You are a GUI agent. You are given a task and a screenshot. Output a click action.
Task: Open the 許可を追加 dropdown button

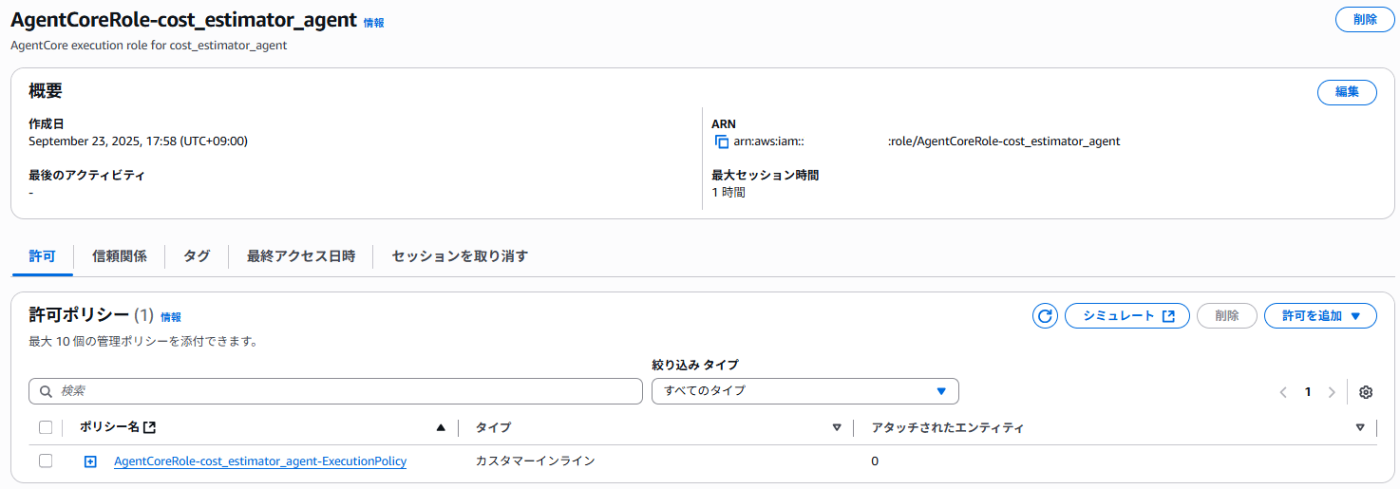[1320, 316]
